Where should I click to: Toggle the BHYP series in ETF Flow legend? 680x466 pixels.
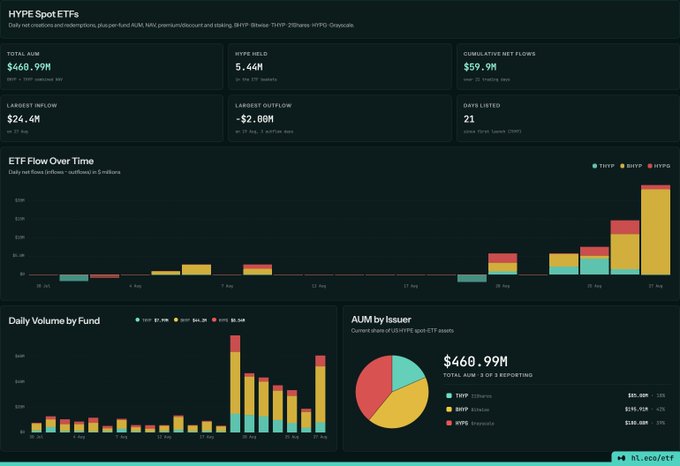(631, 166)
